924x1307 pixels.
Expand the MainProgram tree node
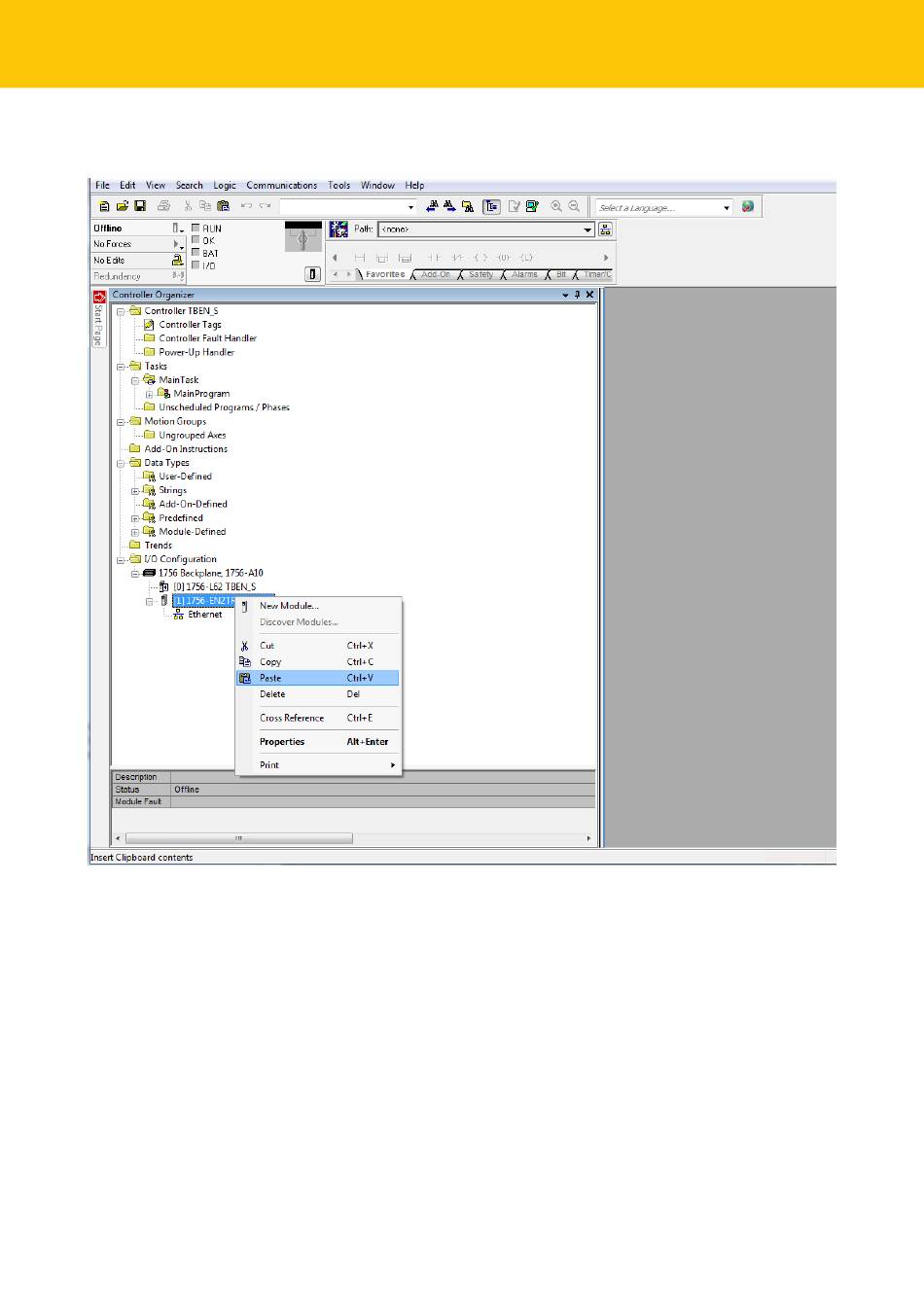click(x=150, y=394)
